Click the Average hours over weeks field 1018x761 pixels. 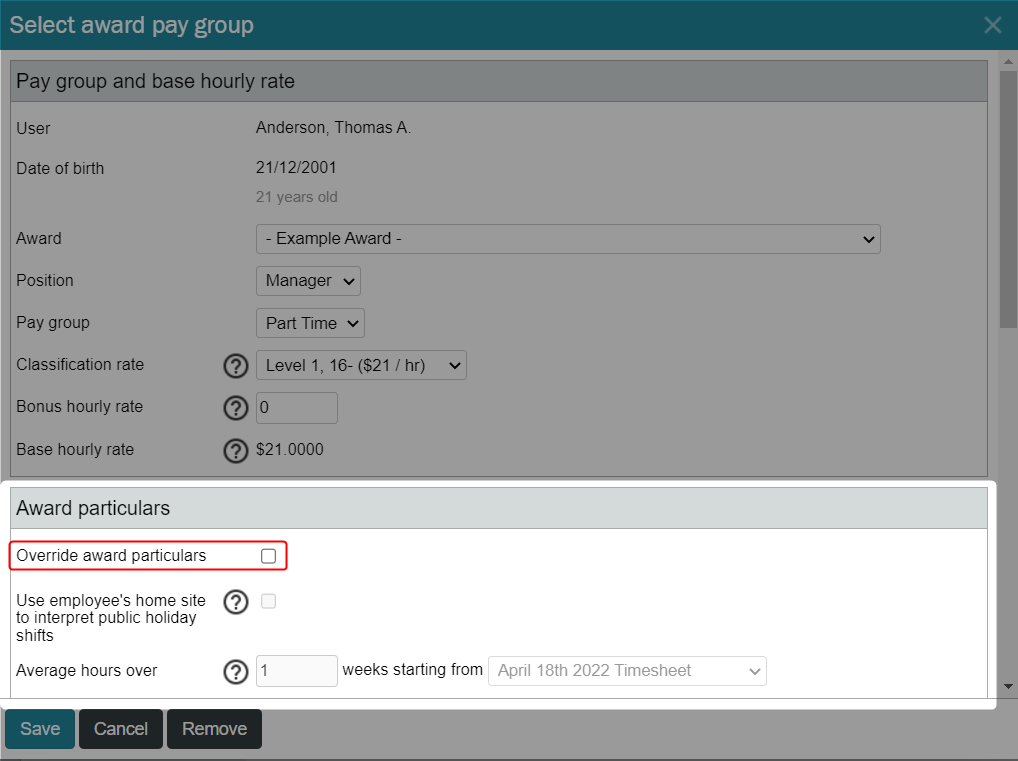[x=297, y=671]
